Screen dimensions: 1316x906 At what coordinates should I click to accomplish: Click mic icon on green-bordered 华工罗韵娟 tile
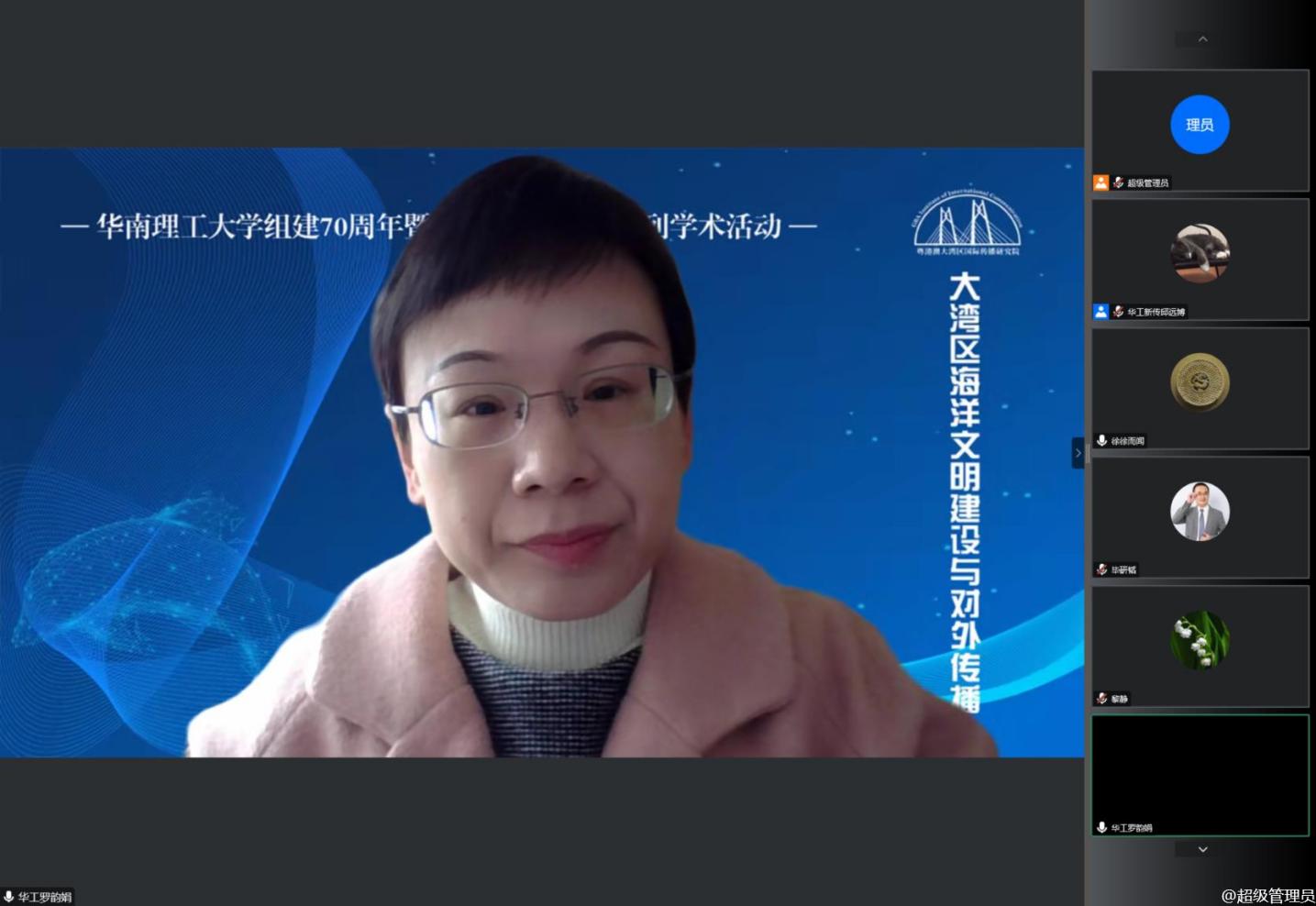pyautogui.click(x=1101, y=827)
